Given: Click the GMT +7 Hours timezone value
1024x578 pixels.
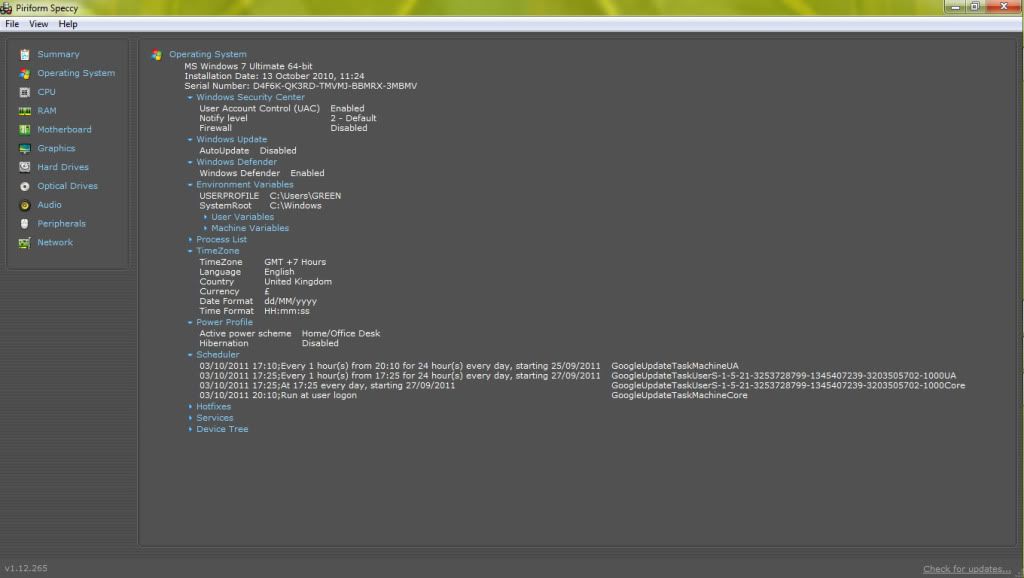Looking at the screenshot, I should click(295, 262).
